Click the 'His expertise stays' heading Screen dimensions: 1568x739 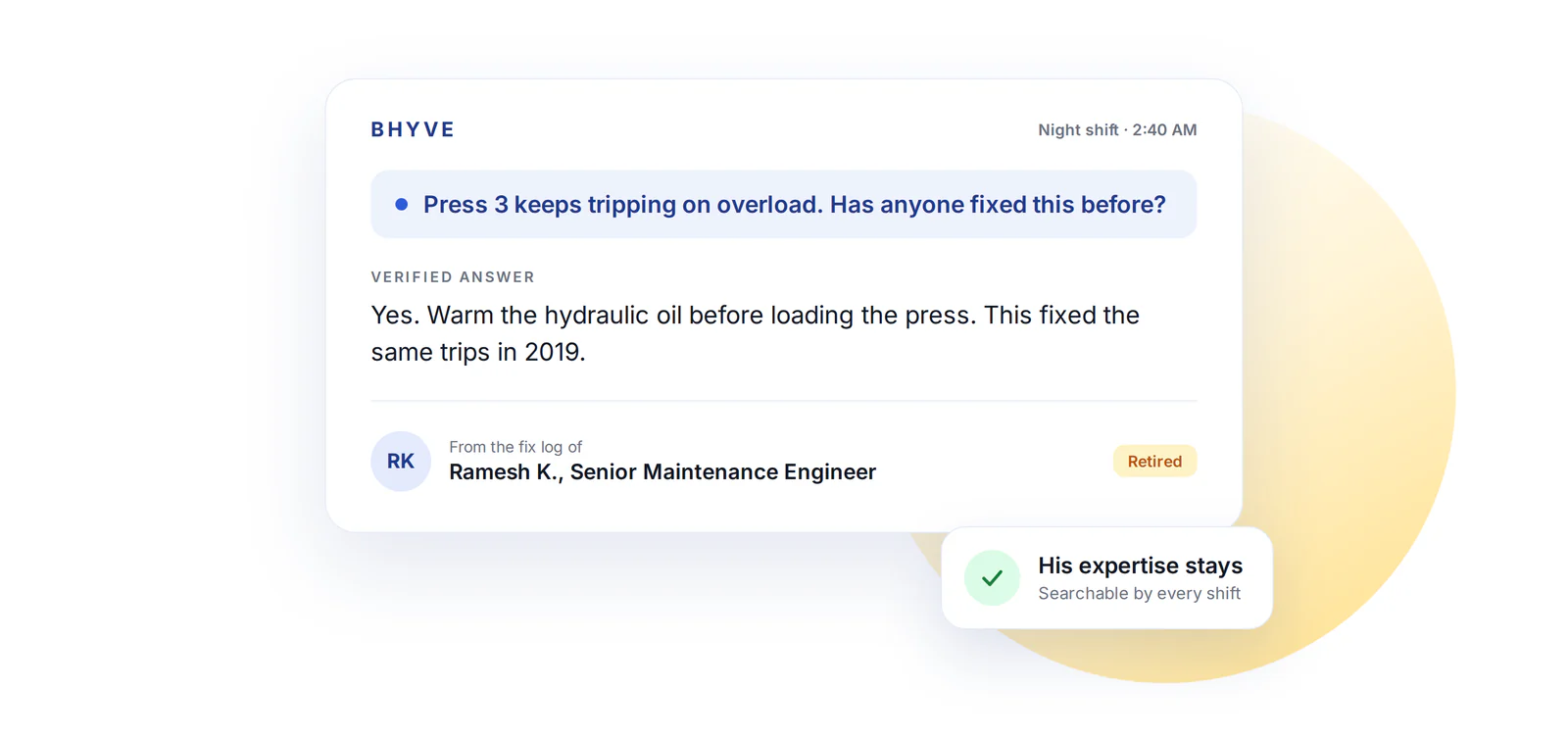tap(1140, 566)
